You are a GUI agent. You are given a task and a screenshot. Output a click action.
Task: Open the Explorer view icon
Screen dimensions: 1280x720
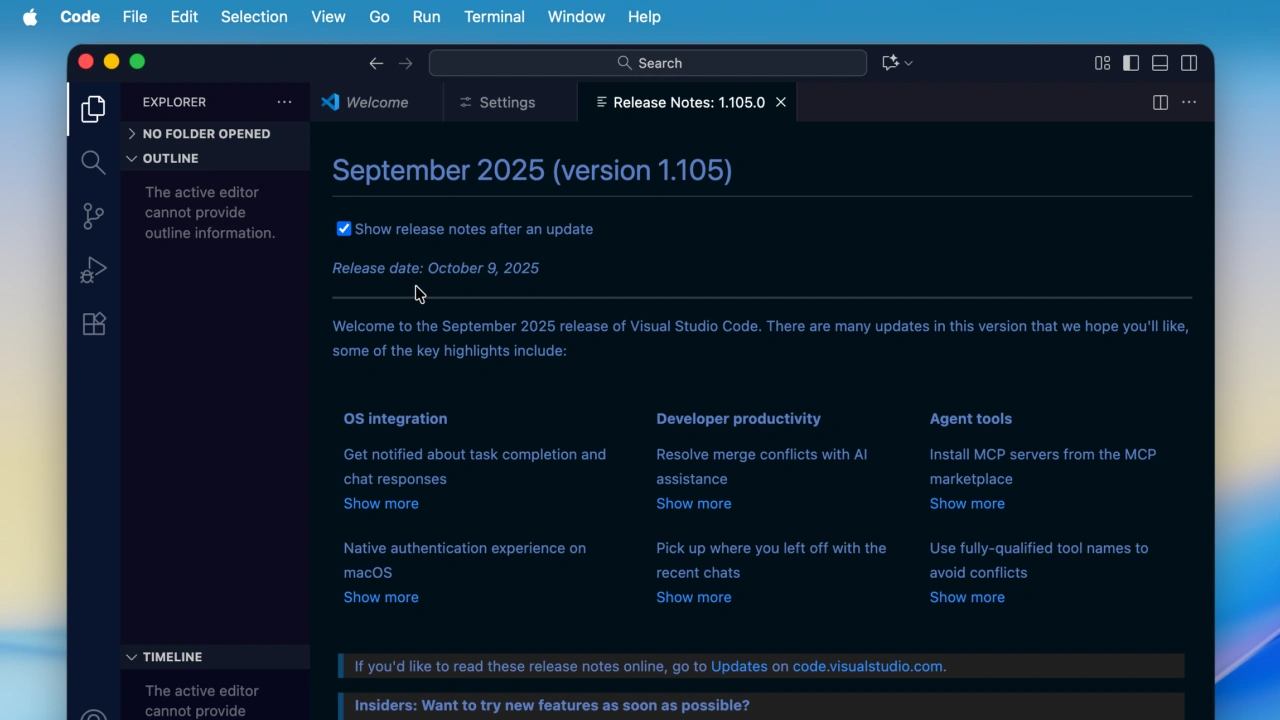point(93,108)
